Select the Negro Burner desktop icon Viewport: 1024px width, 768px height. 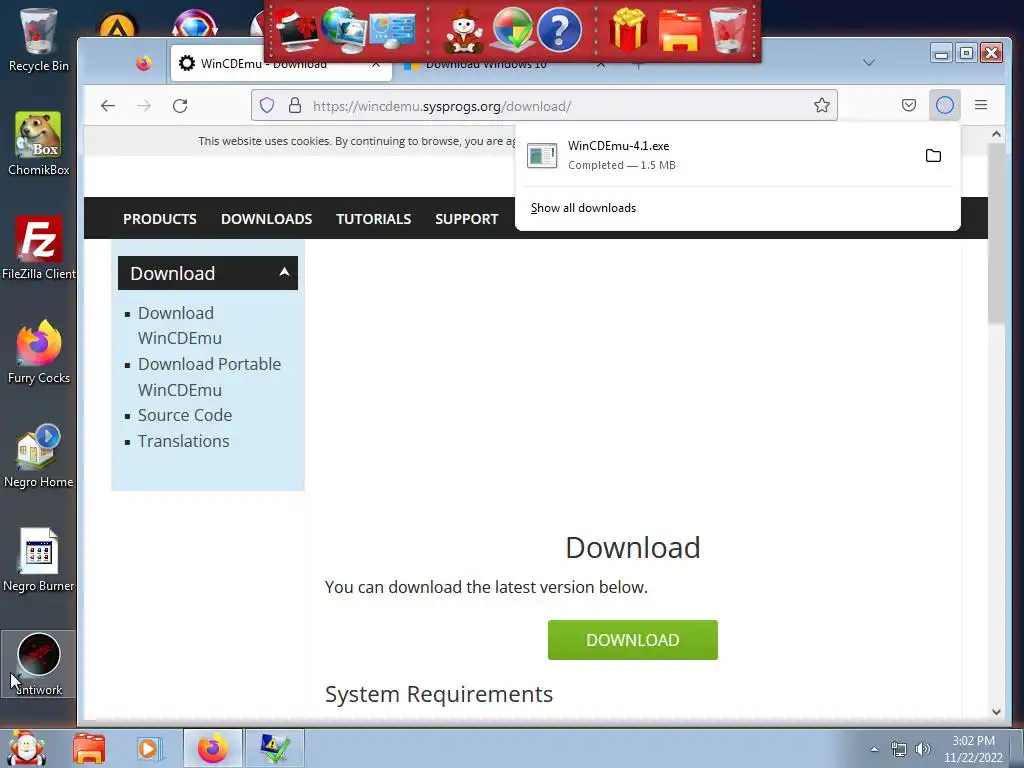[x=39, y=560]
